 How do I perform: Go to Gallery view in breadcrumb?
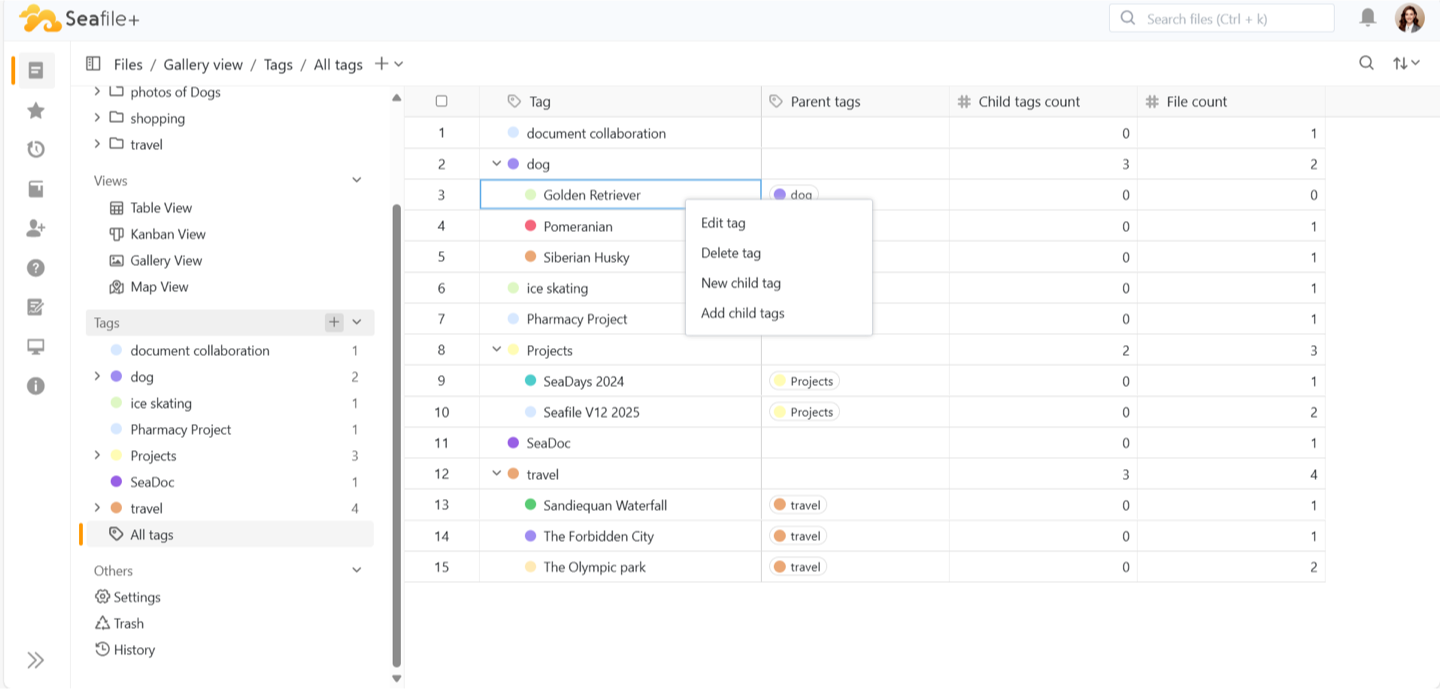pyautogui.click(x=203, y=64)
